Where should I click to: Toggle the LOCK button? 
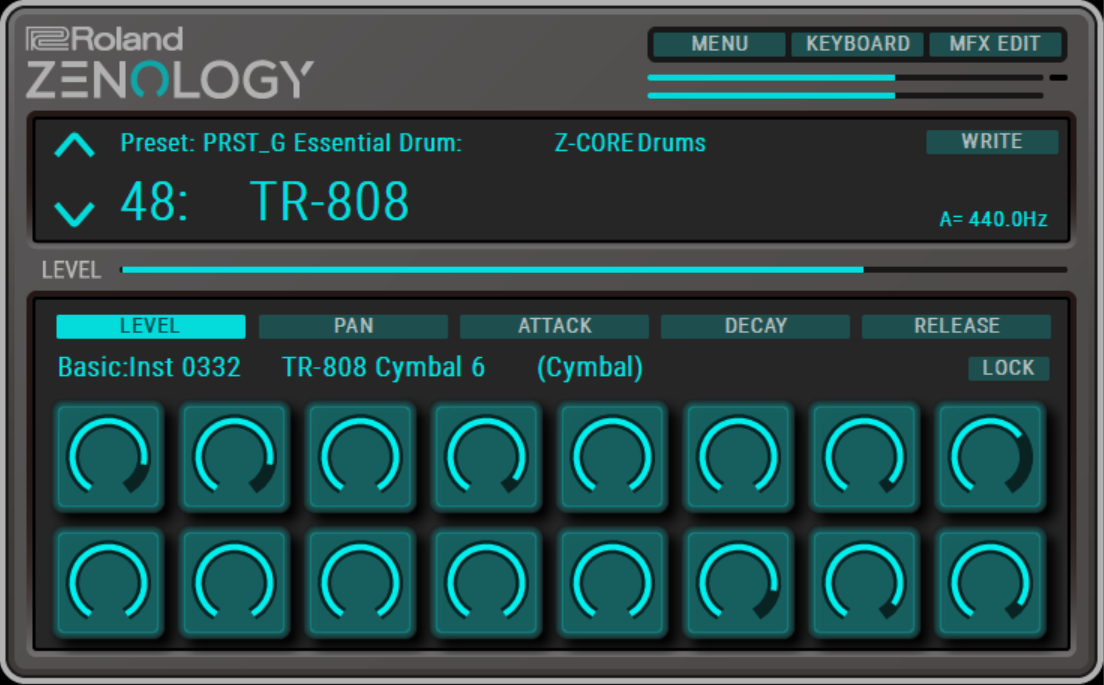click(1008, 368)
